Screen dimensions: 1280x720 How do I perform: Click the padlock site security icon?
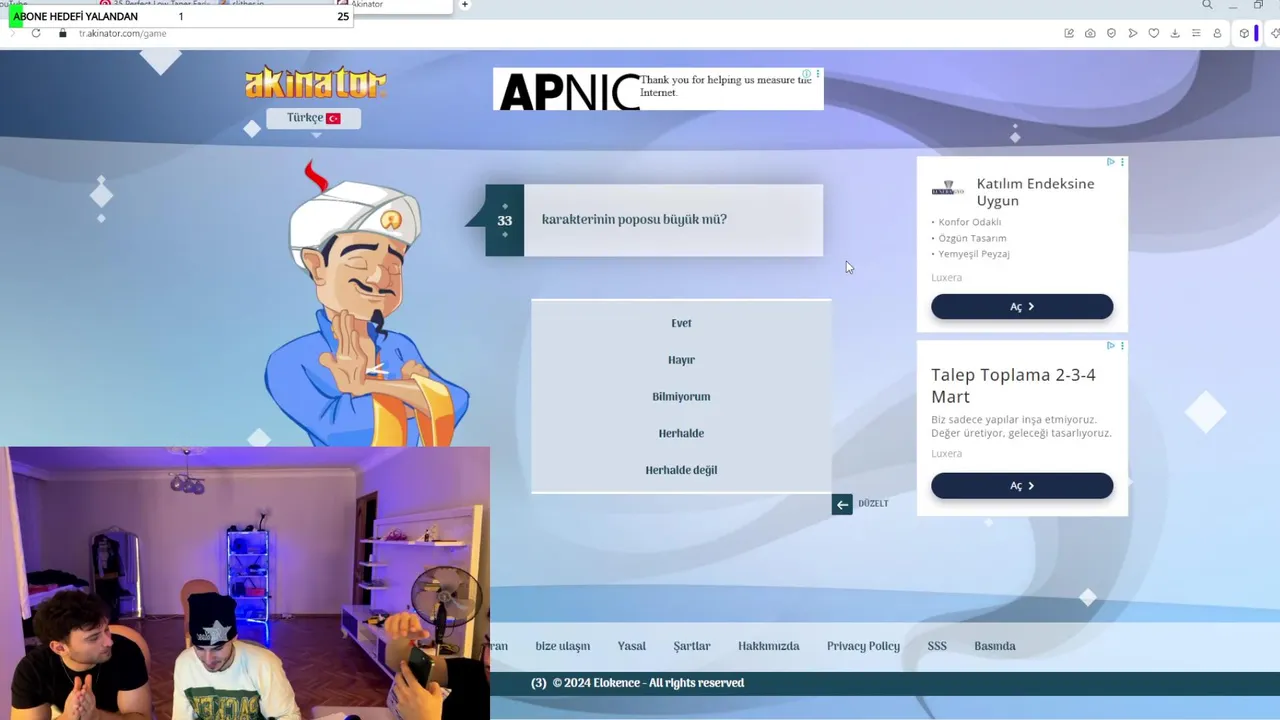(x=62, y=33)
